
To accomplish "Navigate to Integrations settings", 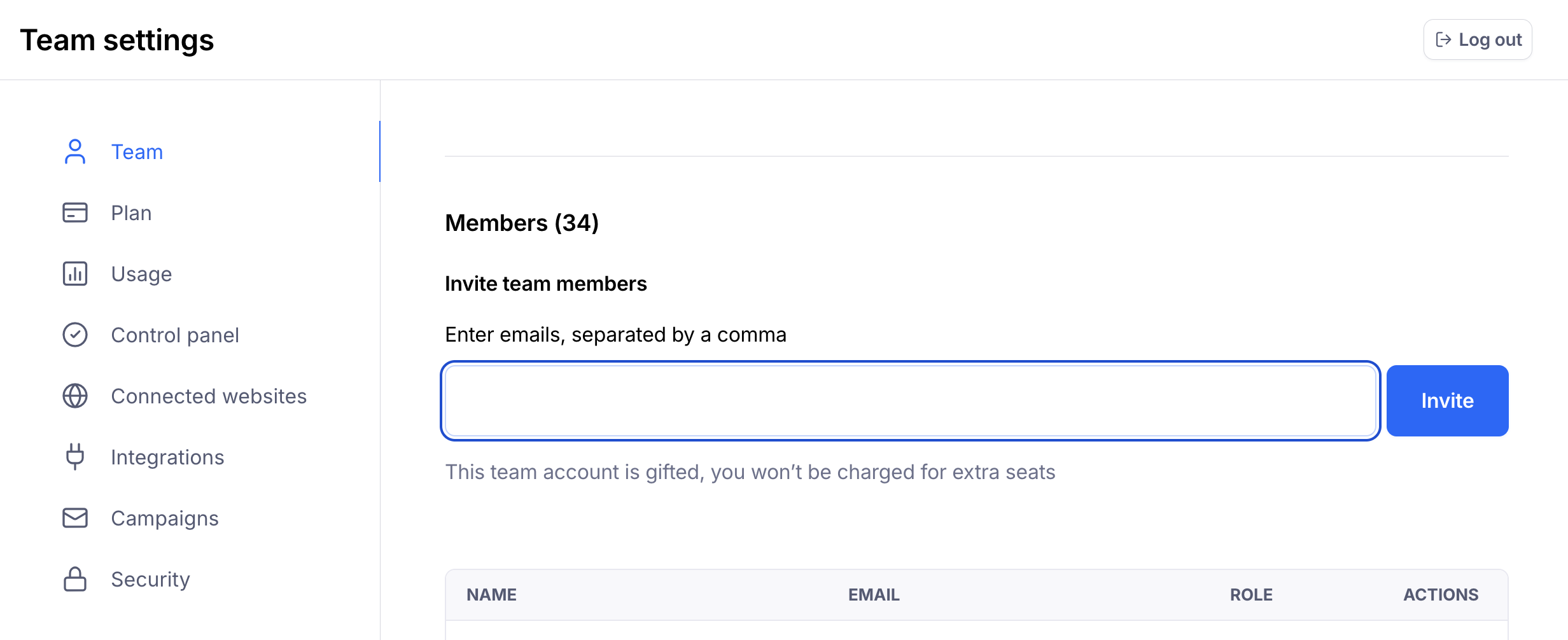I will click(x=167, y=457).
